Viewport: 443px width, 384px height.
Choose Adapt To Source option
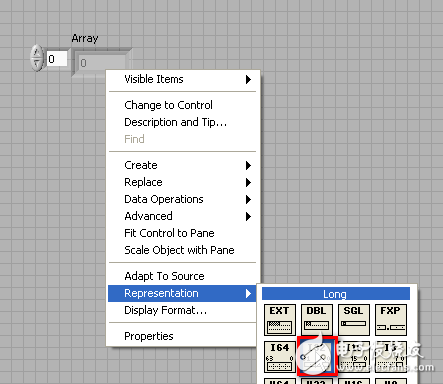164,276
